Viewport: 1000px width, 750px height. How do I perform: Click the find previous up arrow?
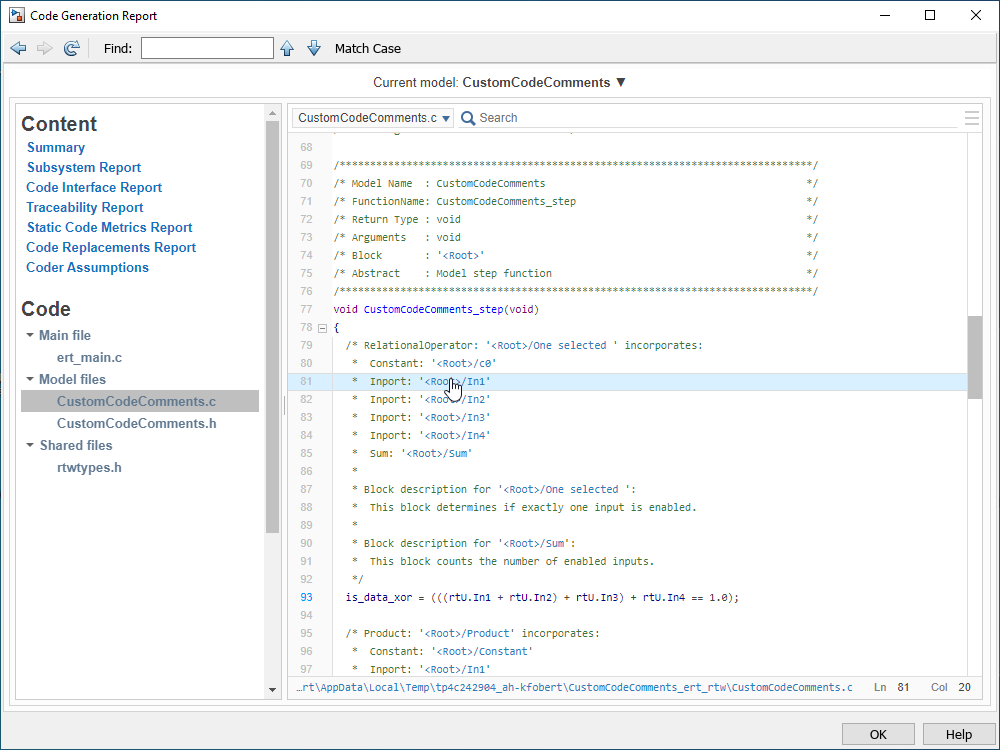pyautogui.click(x=287, y=48)
